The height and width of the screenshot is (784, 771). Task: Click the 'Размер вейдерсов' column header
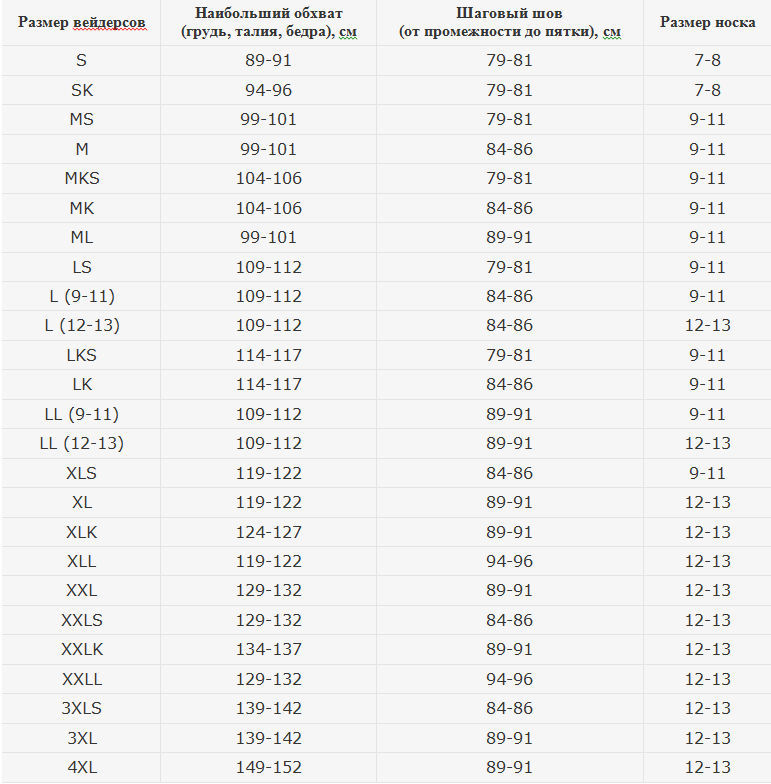pyautogui.click(x=82, y=22)
